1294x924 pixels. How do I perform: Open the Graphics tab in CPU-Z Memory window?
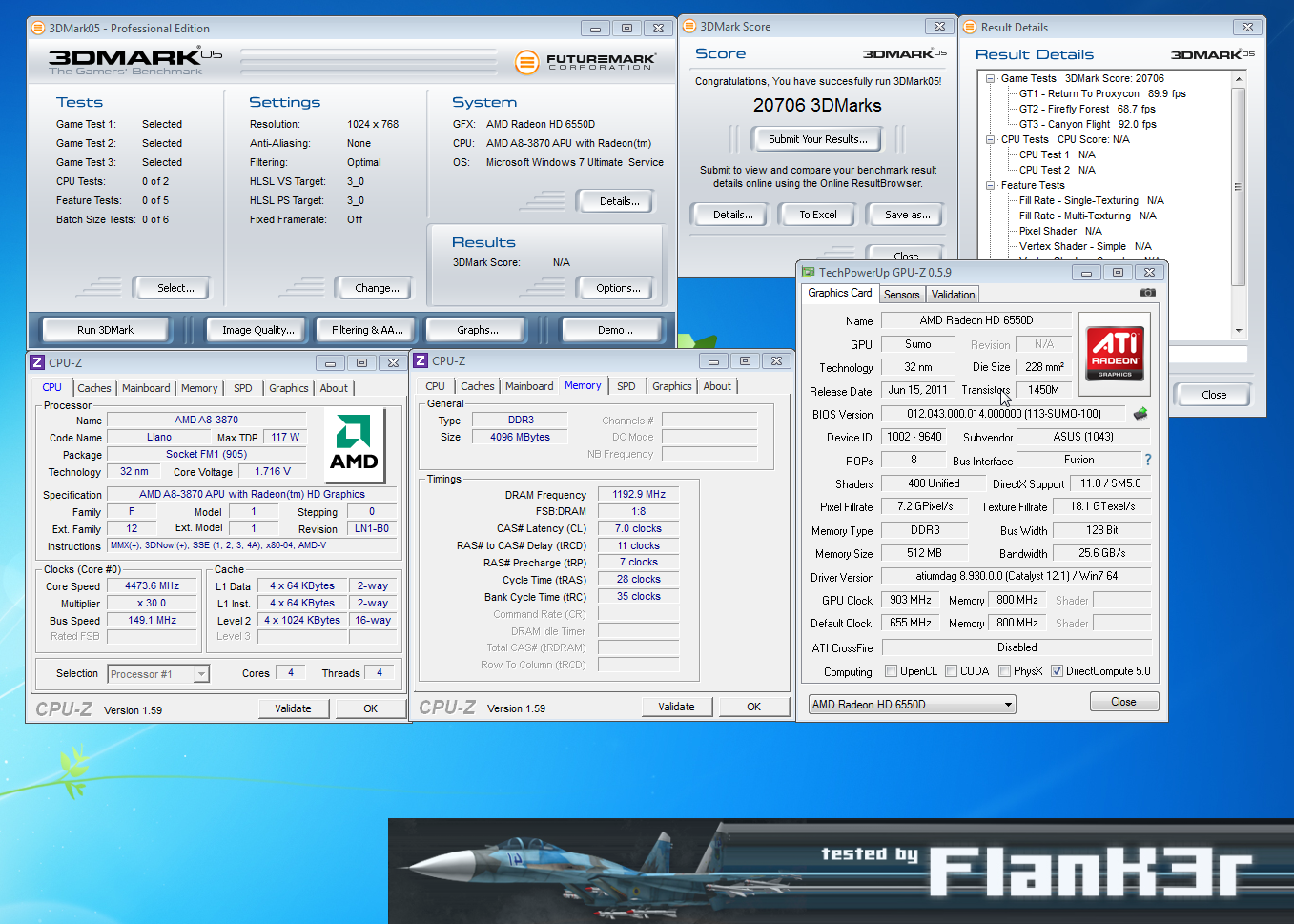pos(671,386)
